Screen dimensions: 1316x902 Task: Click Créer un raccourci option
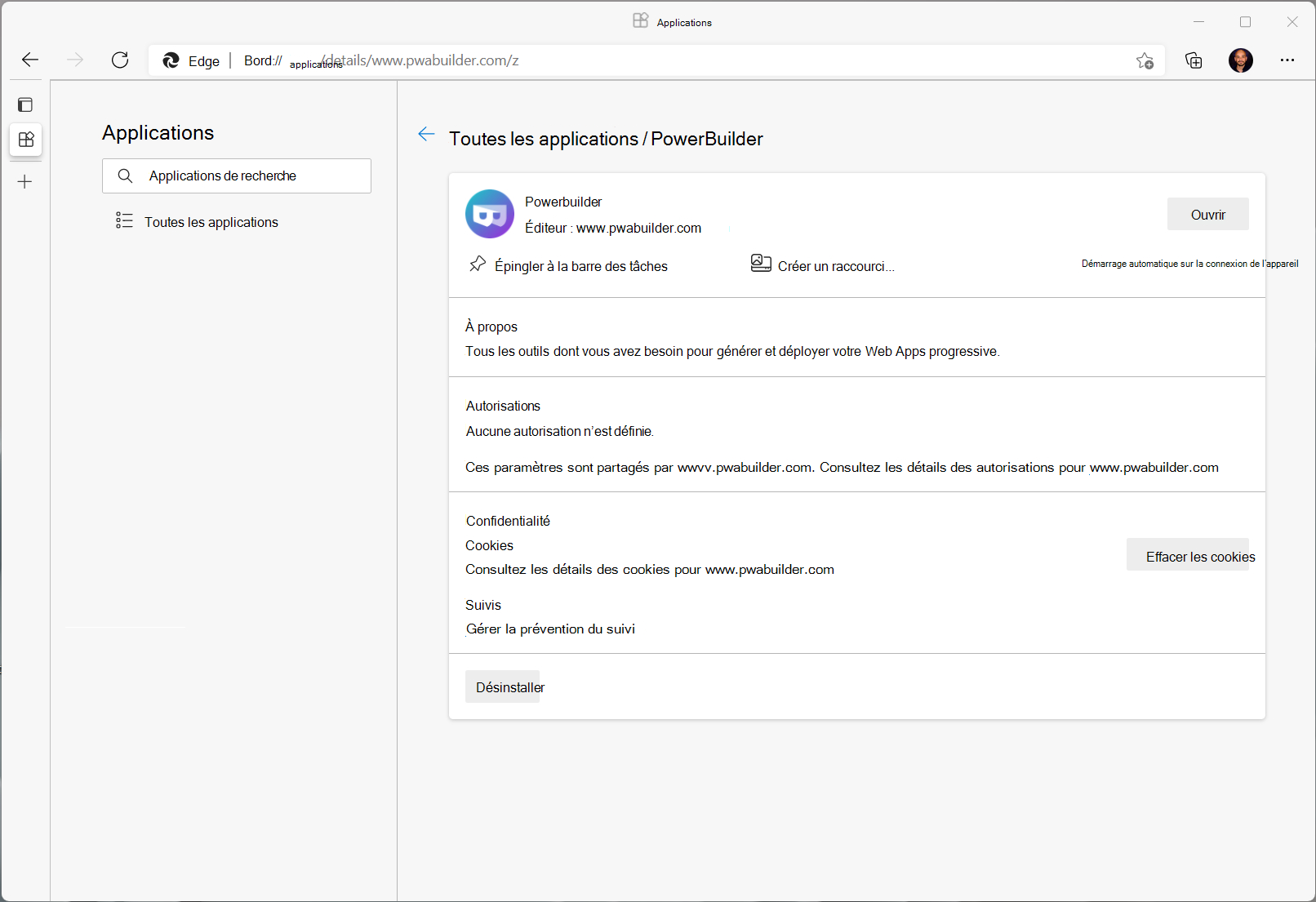click(836, 266)
